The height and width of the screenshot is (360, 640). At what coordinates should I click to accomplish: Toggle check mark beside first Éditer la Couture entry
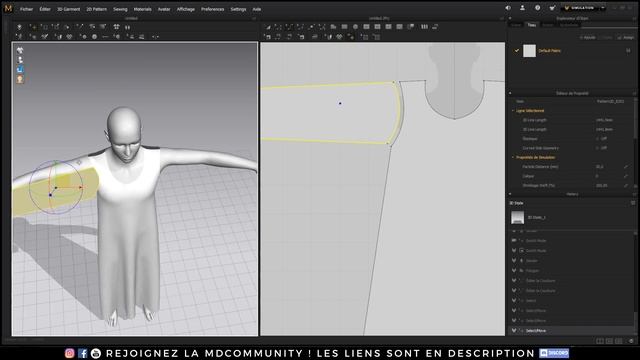[514, 280]
